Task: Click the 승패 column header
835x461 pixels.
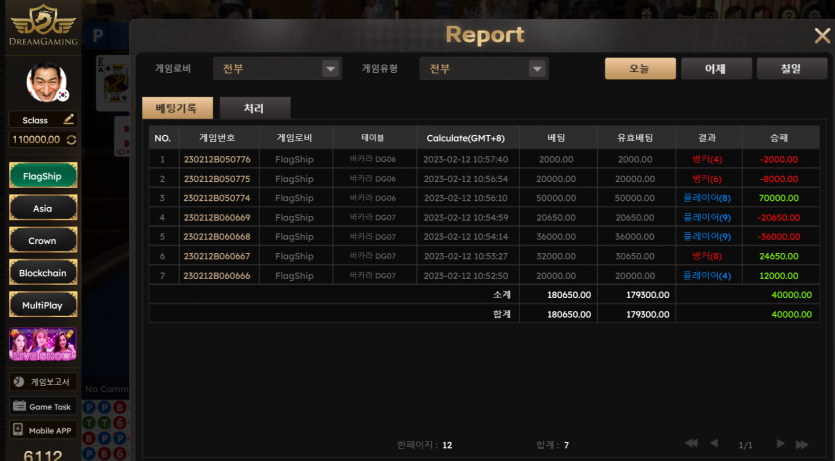Action: [779, 138]
